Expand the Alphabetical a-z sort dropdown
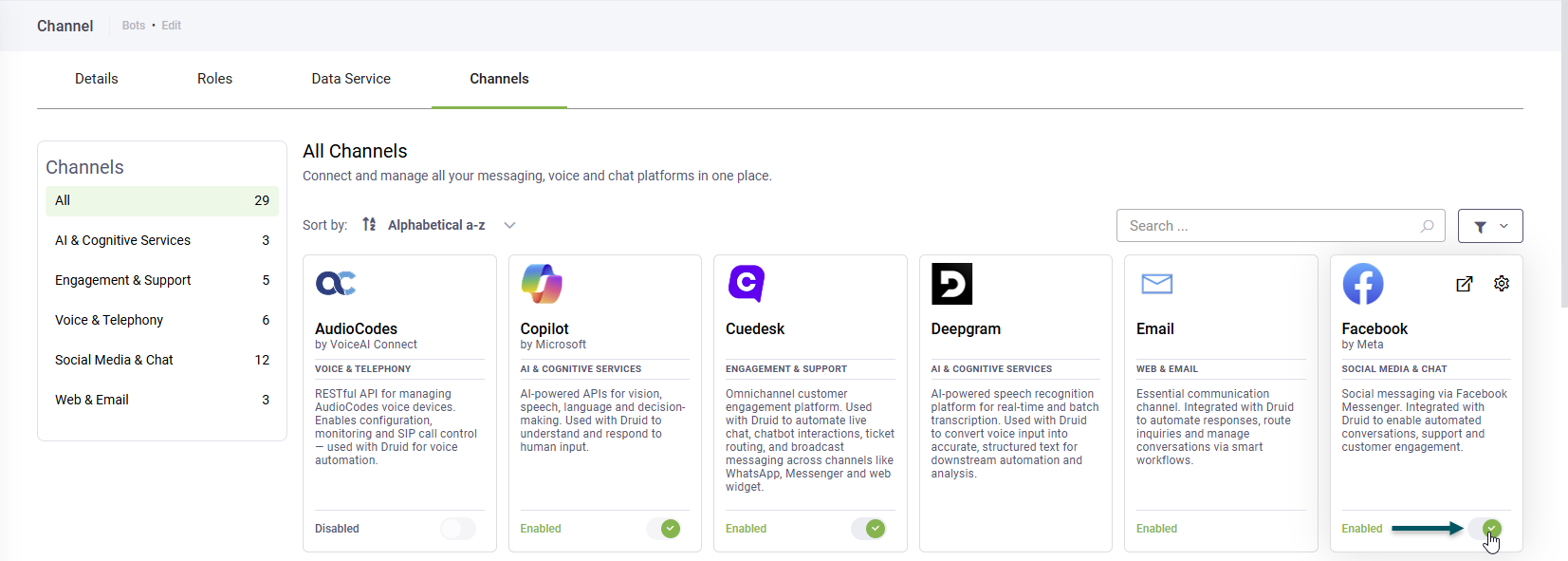The height and width of the screenshot is (561, 1568). click(509, 225)
